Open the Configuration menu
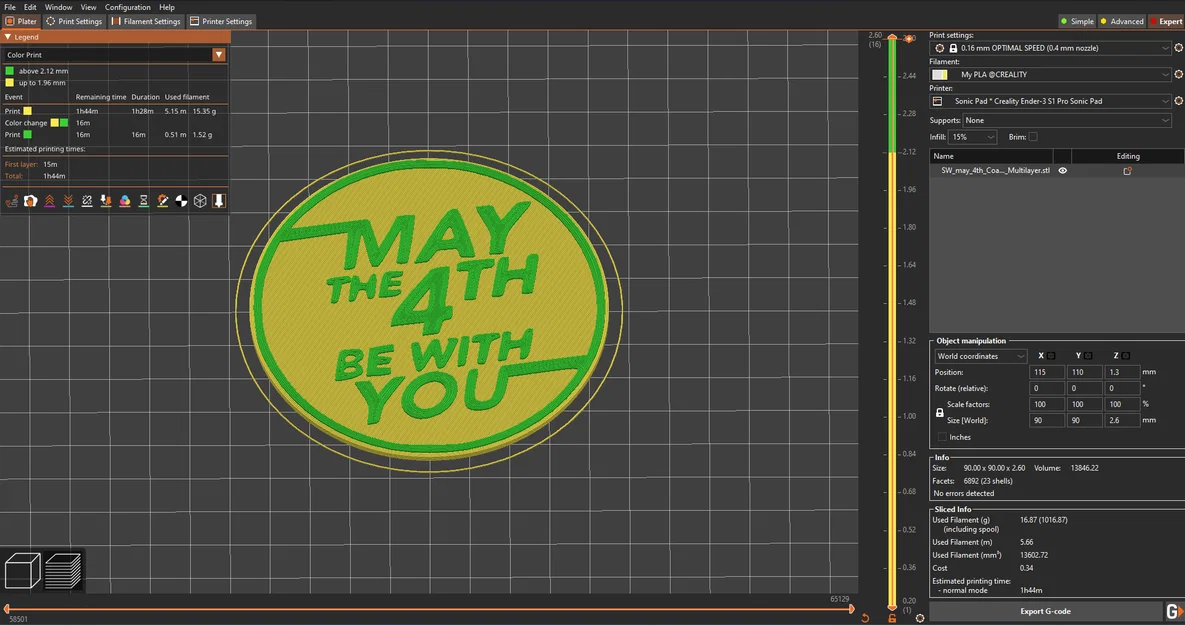Viewport: 1185px width, 625px height. click(x=127, y=7)
